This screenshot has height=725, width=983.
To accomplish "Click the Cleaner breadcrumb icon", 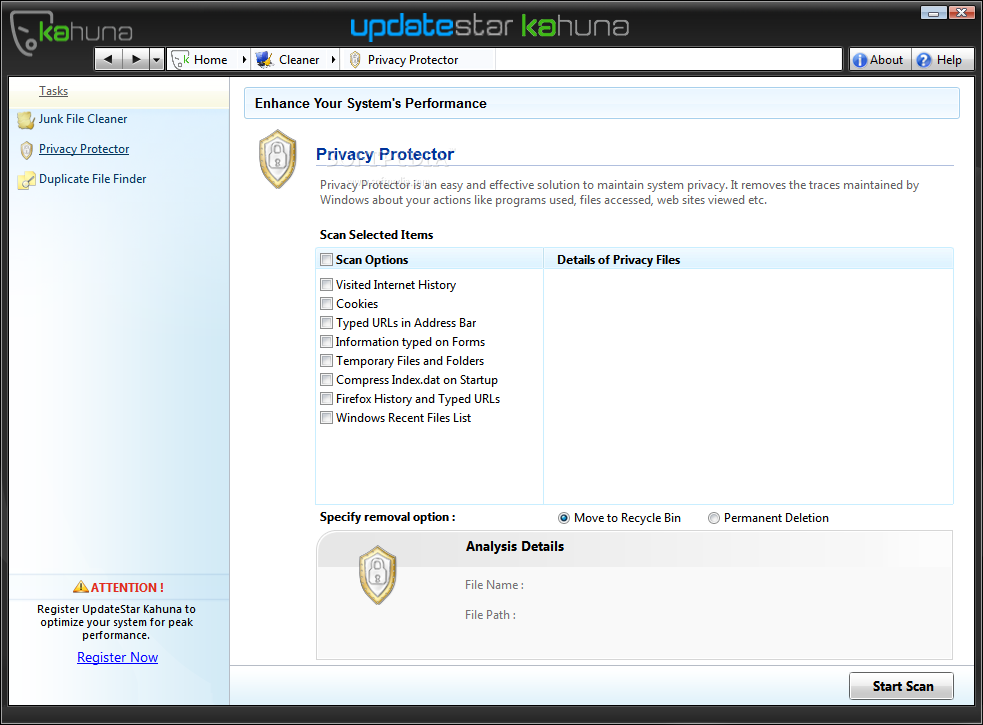I will click(265, 60).
